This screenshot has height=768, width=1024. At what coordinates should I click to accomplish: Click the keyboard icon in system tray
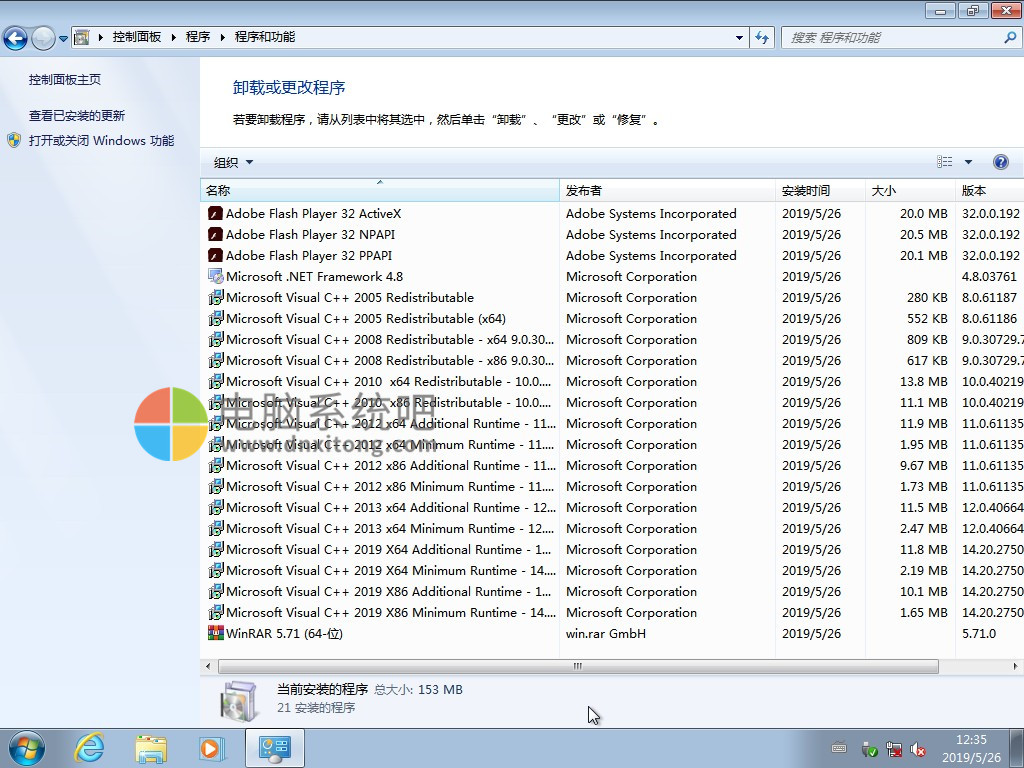pos(839,748)
